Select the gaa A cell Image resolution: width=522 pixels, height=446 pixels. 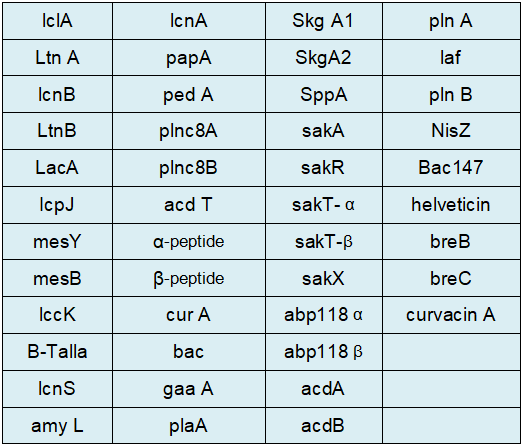pos(189,389)
